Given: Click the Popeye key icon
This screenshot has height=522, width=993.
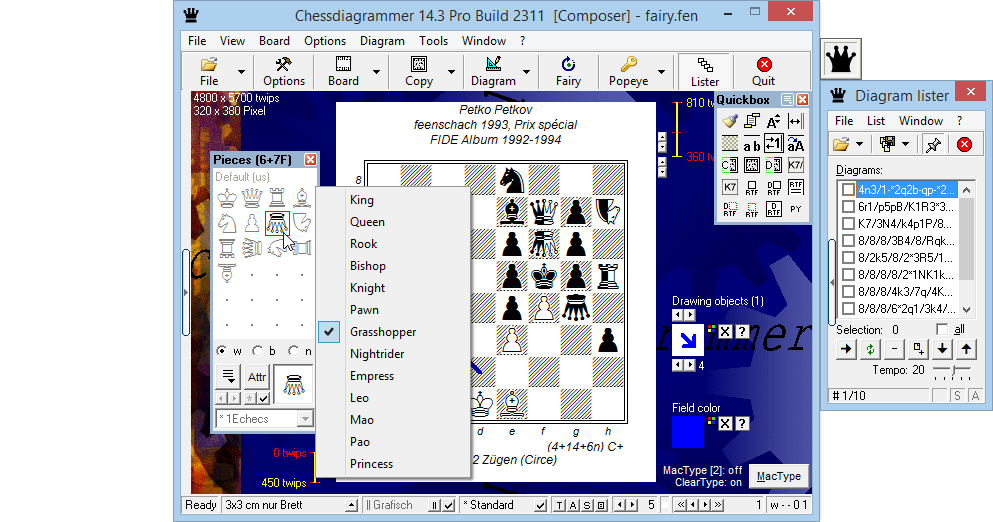Looking at the screenshot, I should click(628, 65).
